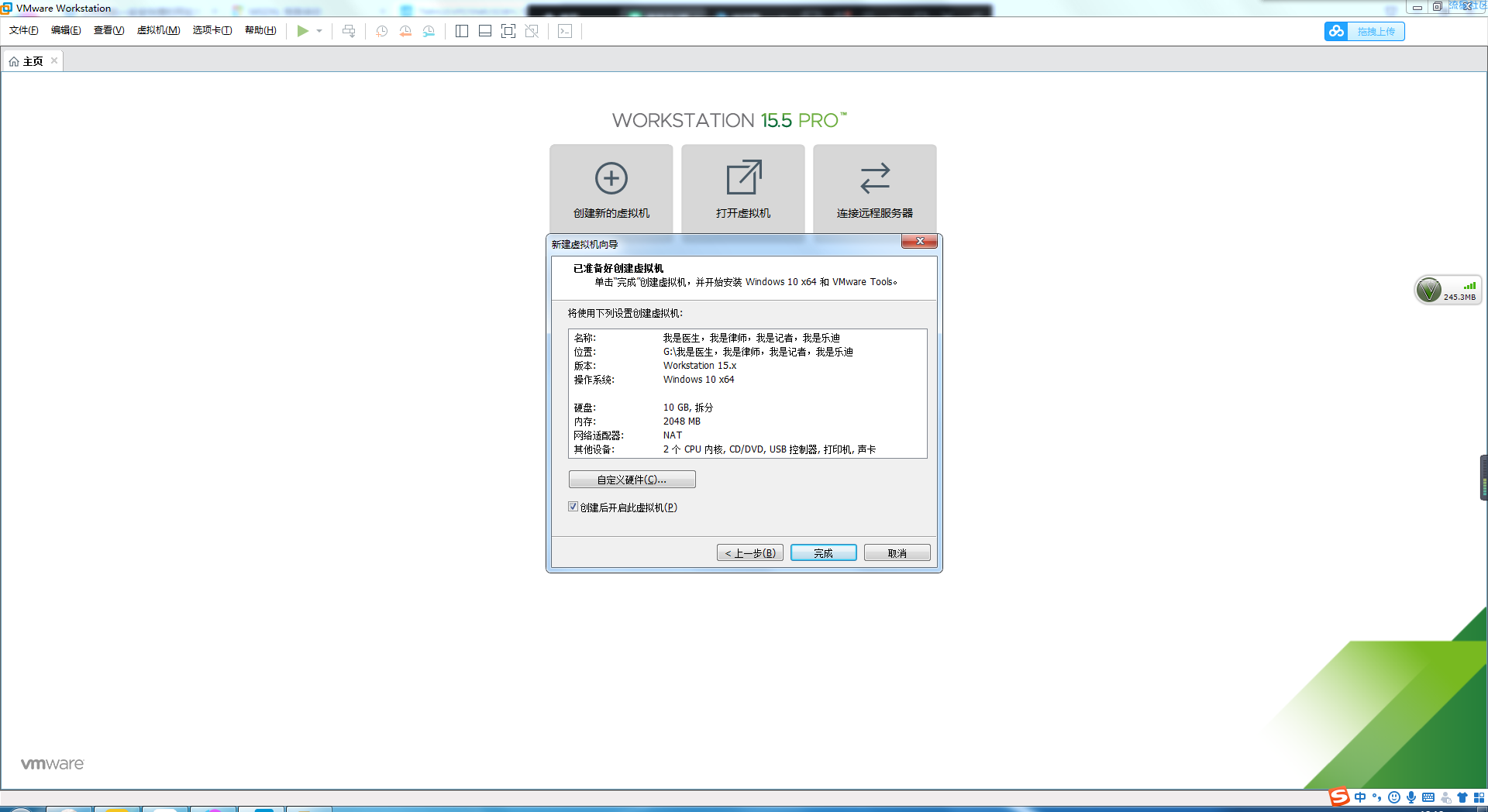Close the 新建虚拟机向导 wizard dialog

(920, 241)
